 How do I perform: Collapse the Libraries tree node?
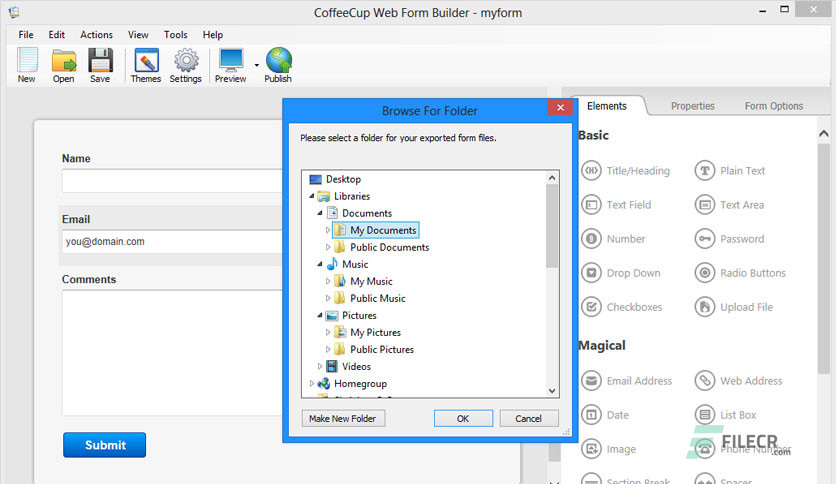pos(312,196)
